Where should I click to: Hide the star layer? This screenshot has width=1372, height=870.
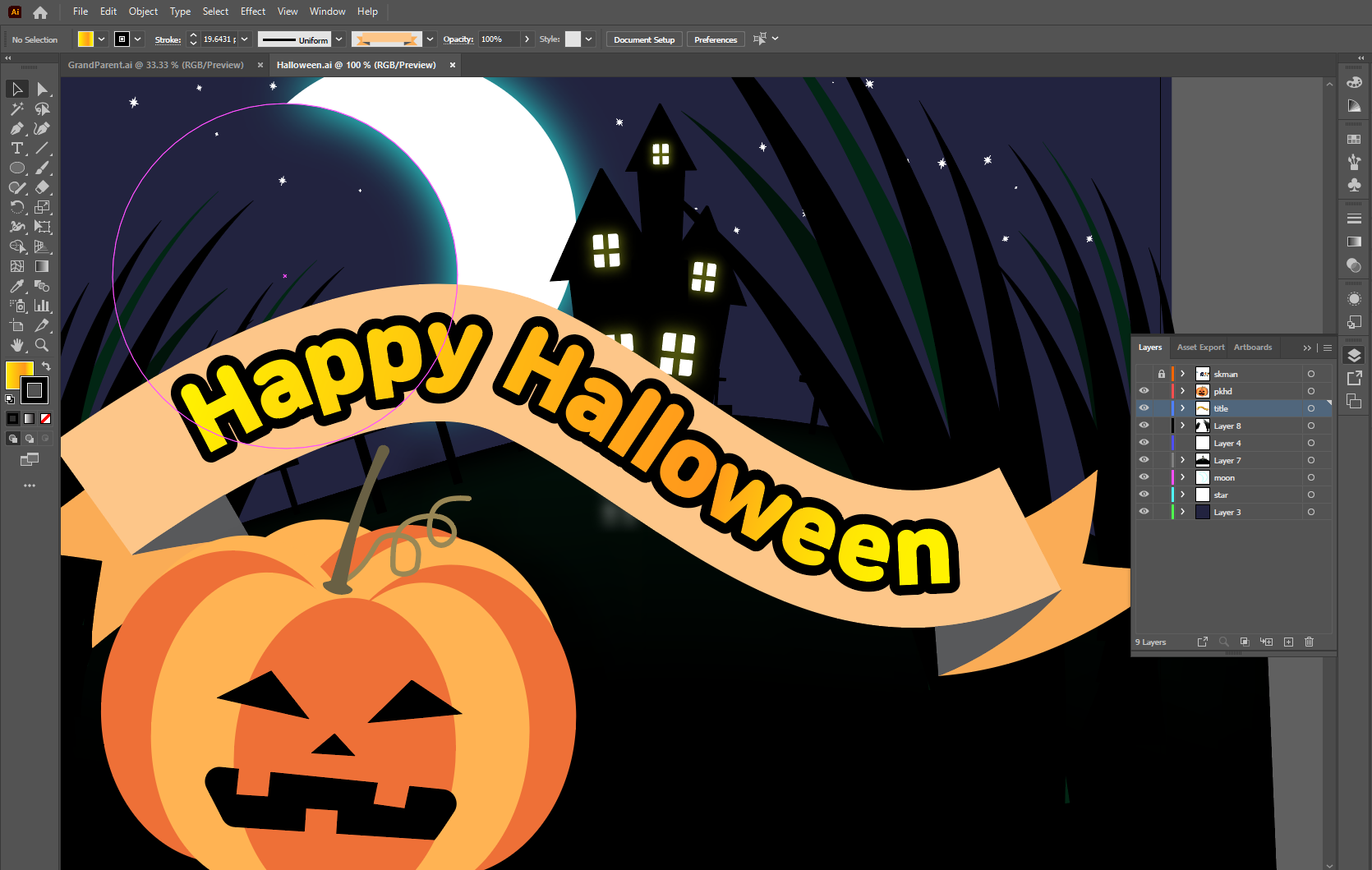(x=1144, y=495)
